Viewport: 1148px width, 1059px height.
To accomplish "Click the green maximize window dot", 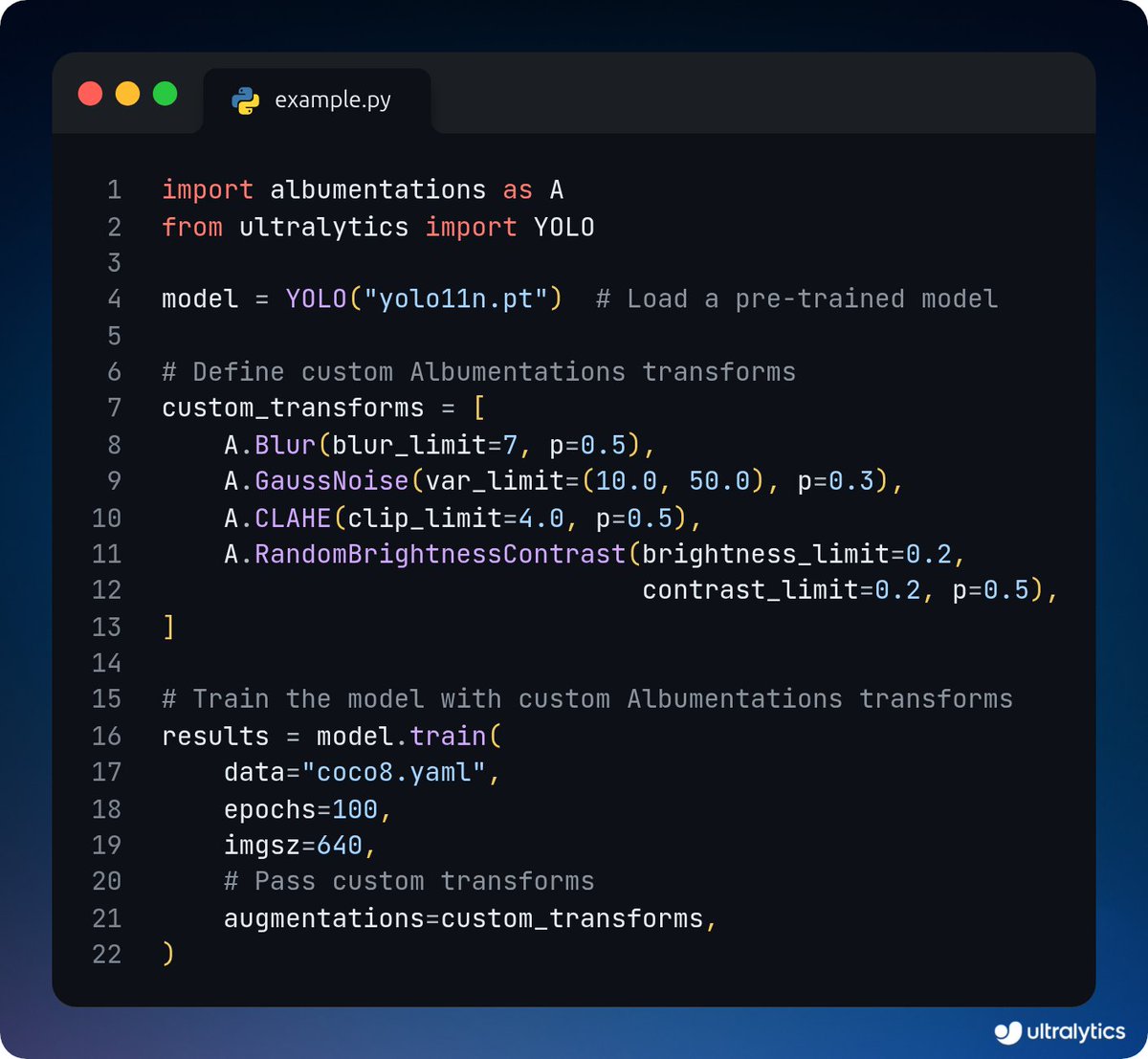I will [x=166, y=94].
